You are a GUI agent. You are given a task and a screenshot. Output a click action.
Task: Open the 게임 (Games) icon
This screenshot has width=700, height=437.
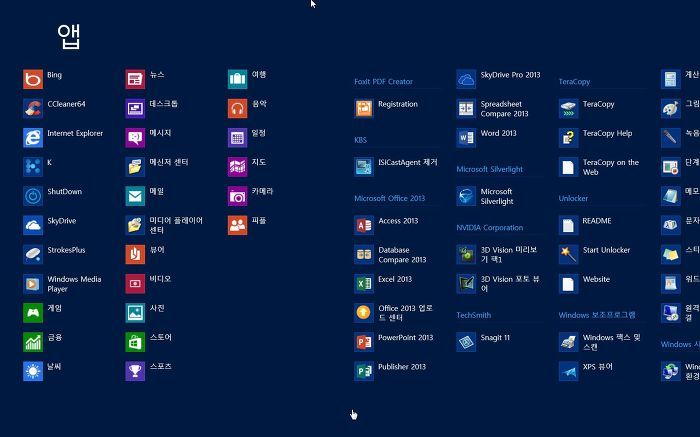[x=33, y=312]
